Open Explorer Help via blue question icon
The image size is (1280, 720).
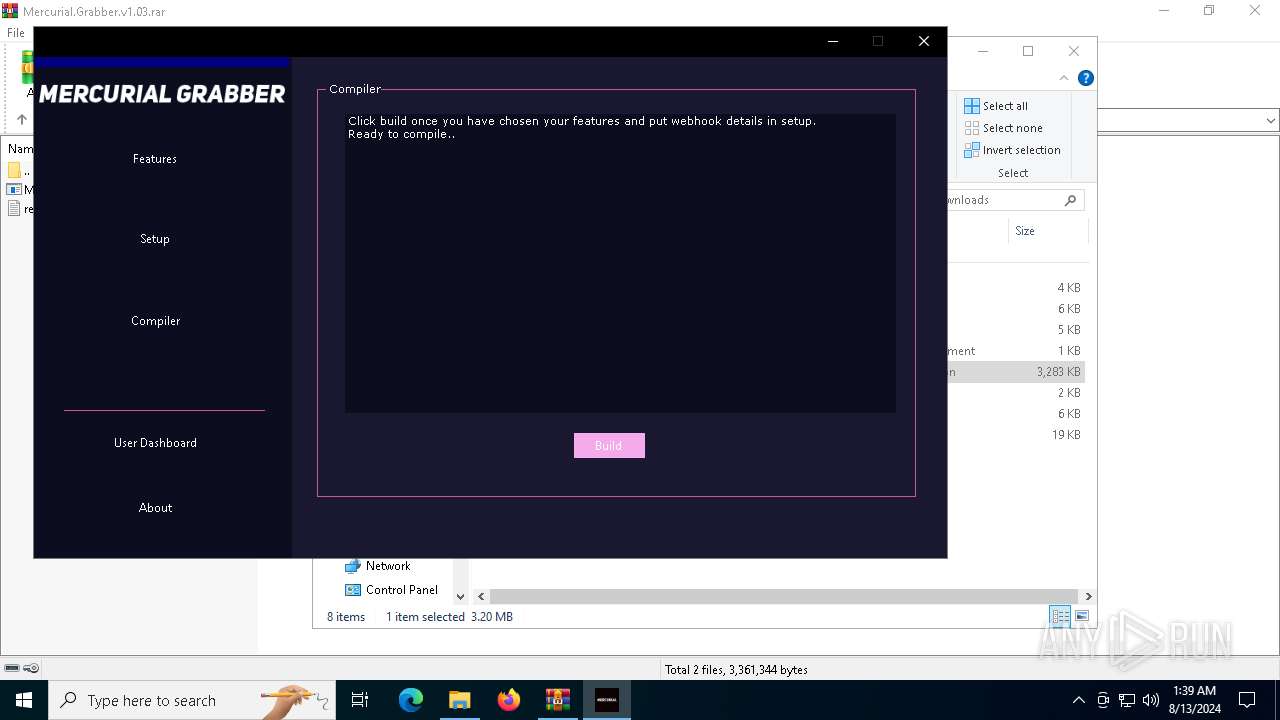(x=1086, y=78)
